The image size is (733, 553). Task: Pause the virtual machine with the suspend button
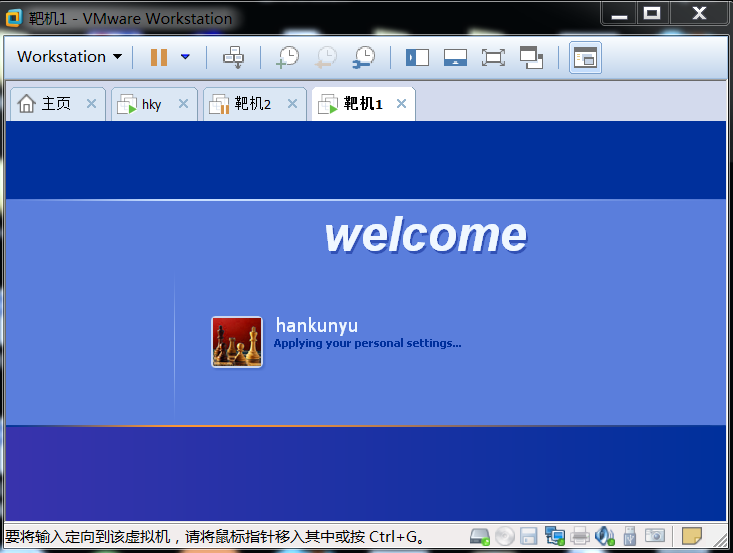pyautogui.click(x=159, y=57)
